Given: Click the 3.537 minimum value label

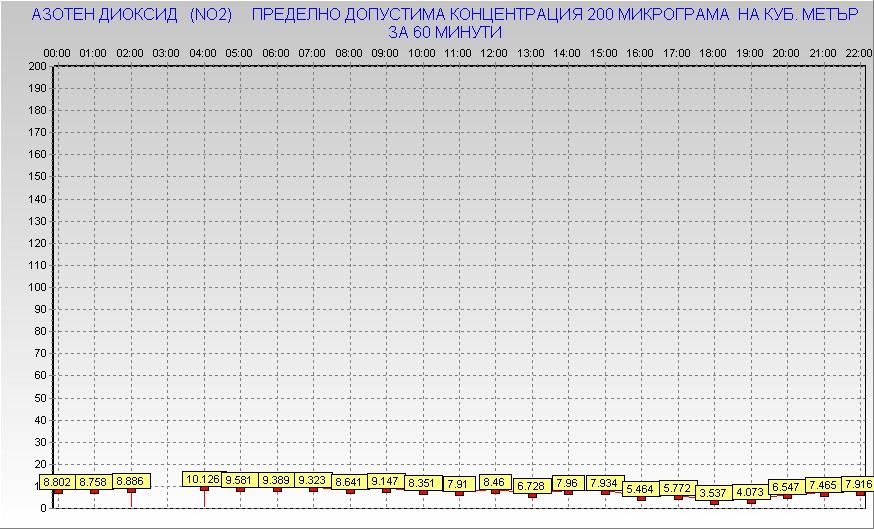Looking at the screenshot, I should (714, 493).
